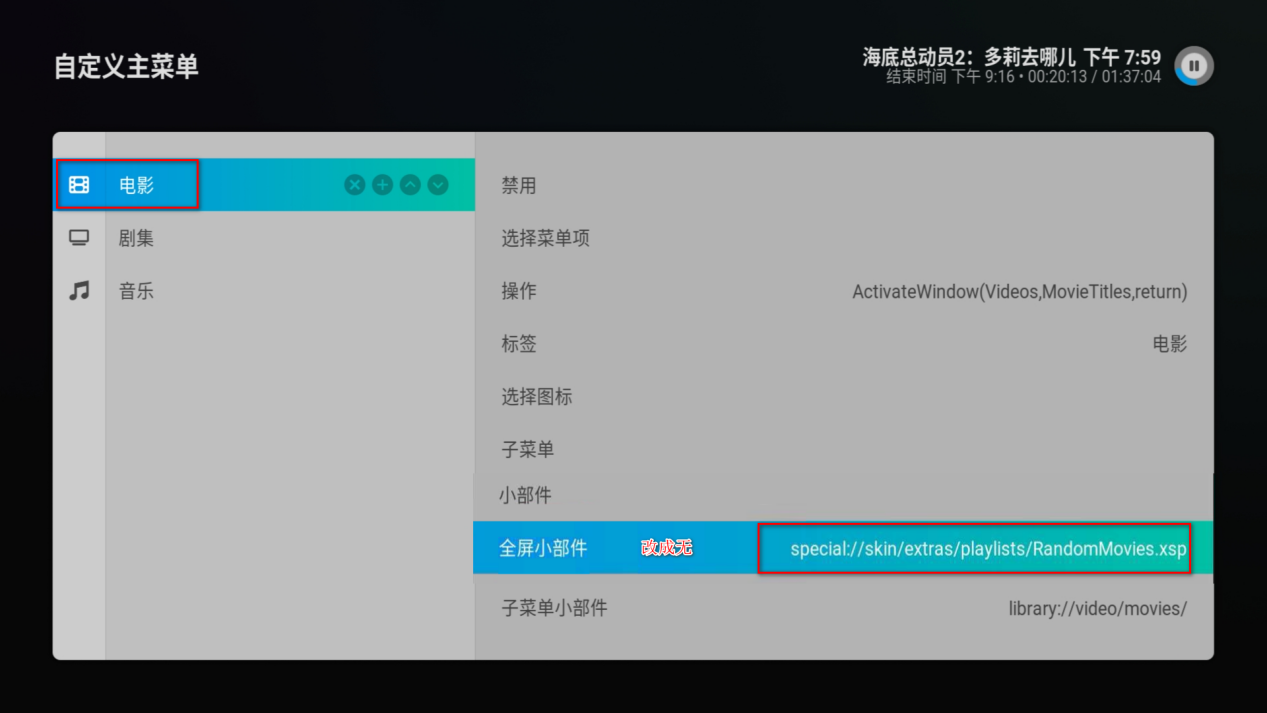The image size is (1267, 713).
Task: Pause playback with the circular pause icon
Action: coord(1193,66)
